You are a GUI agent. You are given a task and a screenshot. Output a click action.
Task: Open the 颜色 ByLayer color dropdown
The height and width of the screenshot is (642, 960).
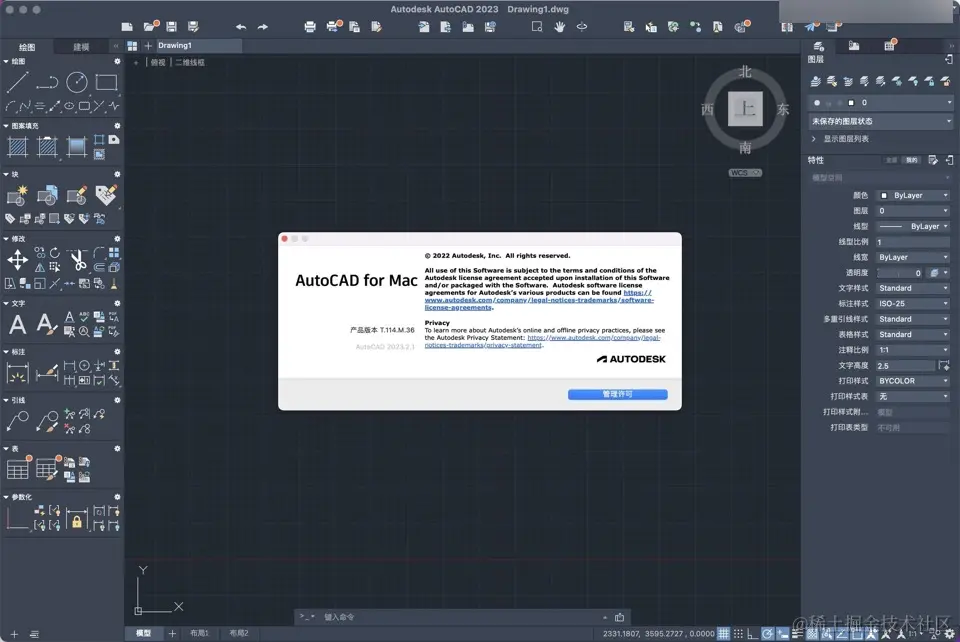click(913, 195)
